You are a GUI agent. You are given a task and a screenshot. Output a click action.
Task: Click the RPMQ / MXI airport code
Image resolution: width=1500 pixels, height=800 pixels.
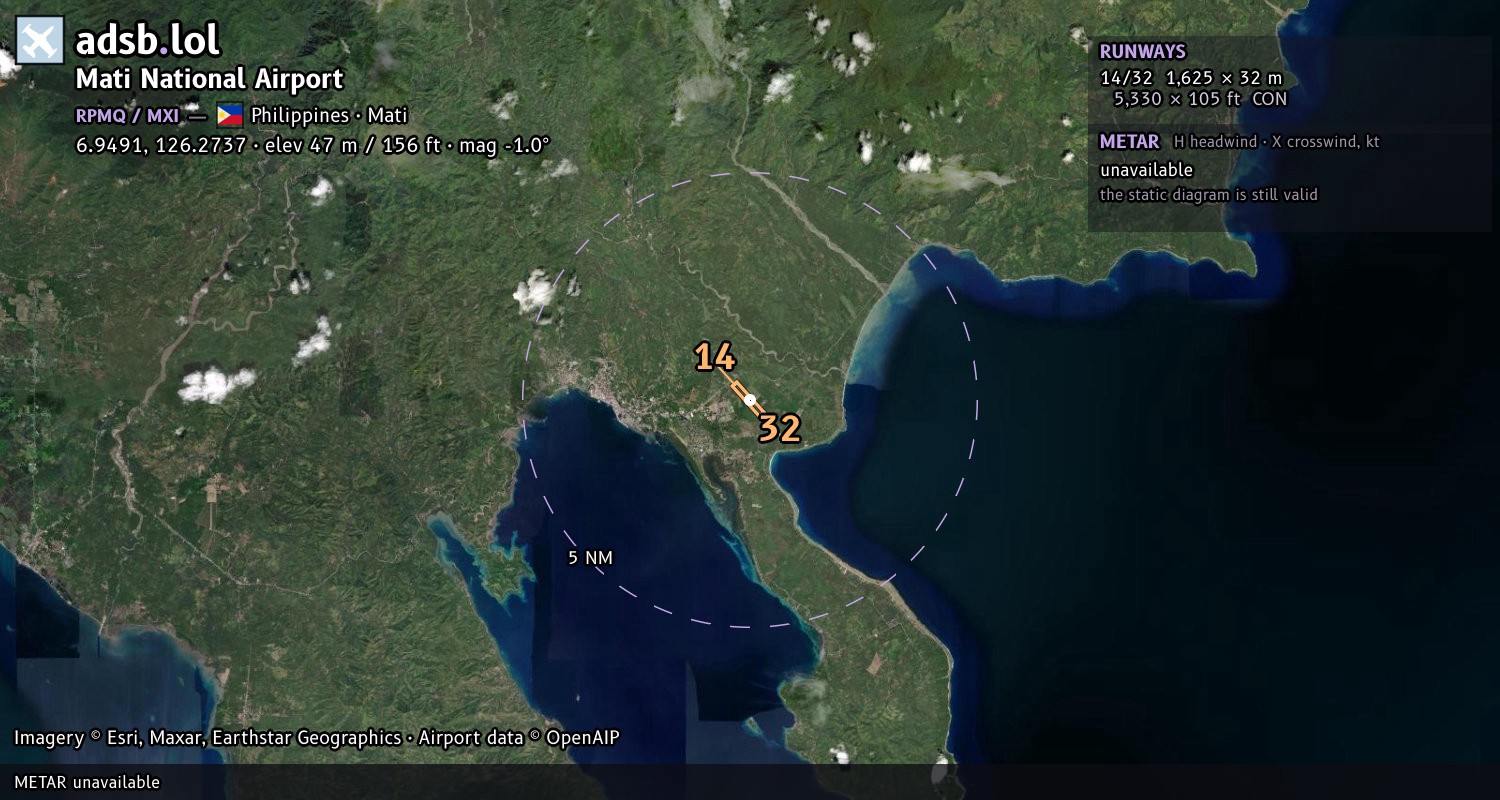(x=127, y=115)
